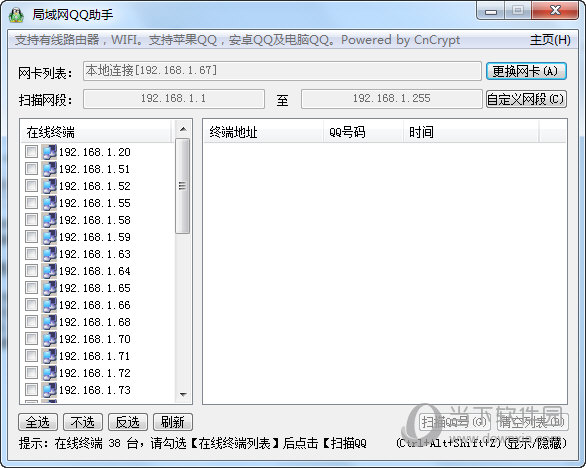Image resolution: width=586 pixels, height=468 pixels.
Task: Click the start IP field 192.168.1.1
Action: pyautogui.click(x=174, y=99)
